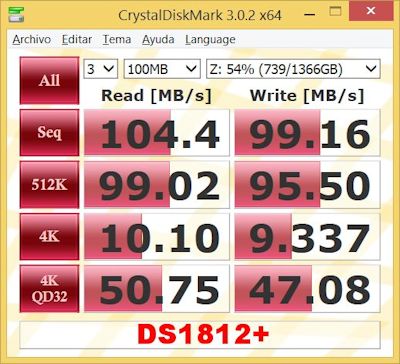Start the 512K test
Screen dimensions: 400x364
pyautogui.click(x=49, y=185)
